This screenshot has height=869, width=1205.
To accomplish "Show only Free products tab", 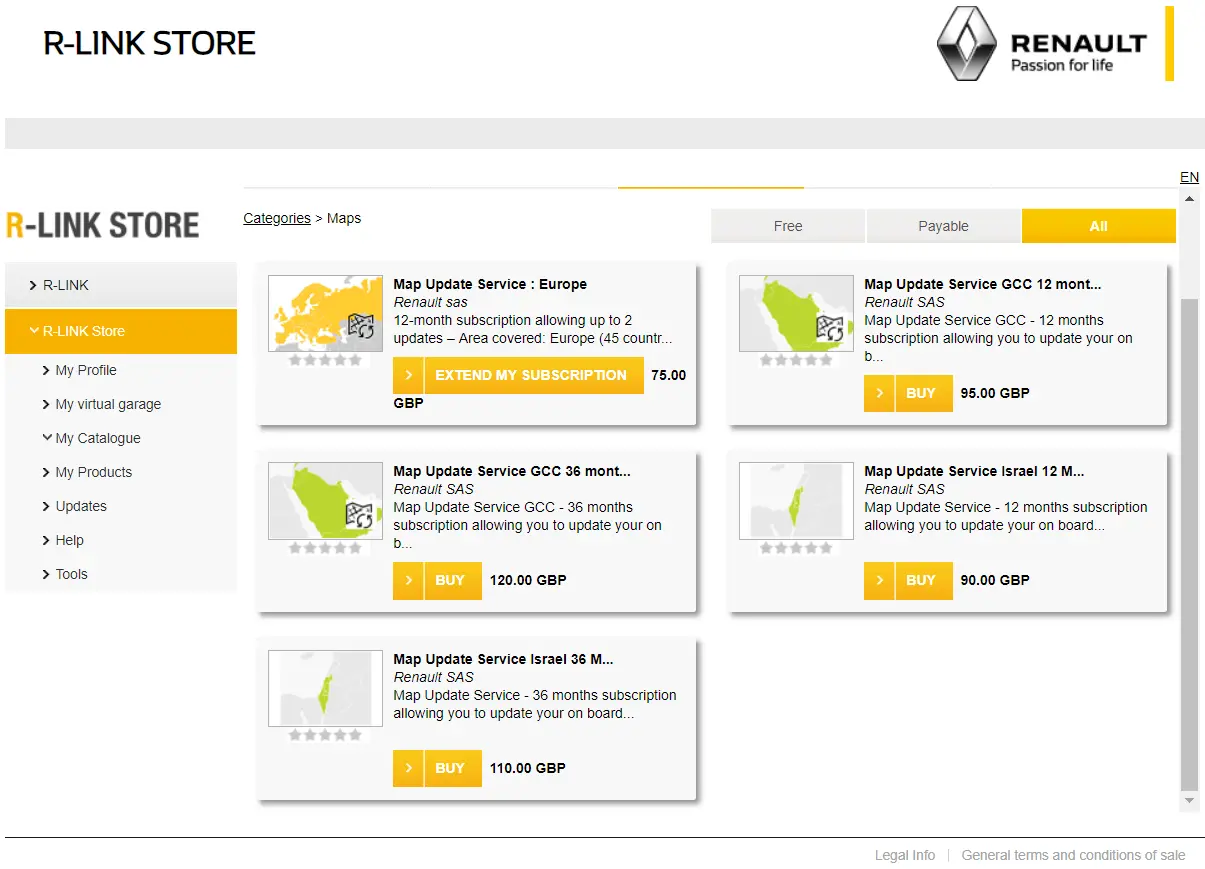I will tap(788, 226).
